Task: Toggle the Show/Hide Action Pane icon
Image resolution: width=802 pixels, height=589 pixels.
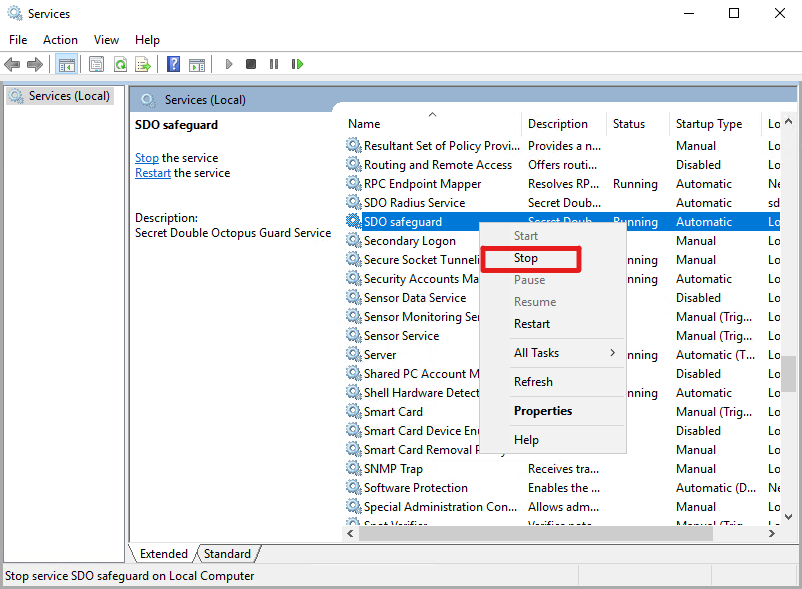Action: [x=197, y=64]
